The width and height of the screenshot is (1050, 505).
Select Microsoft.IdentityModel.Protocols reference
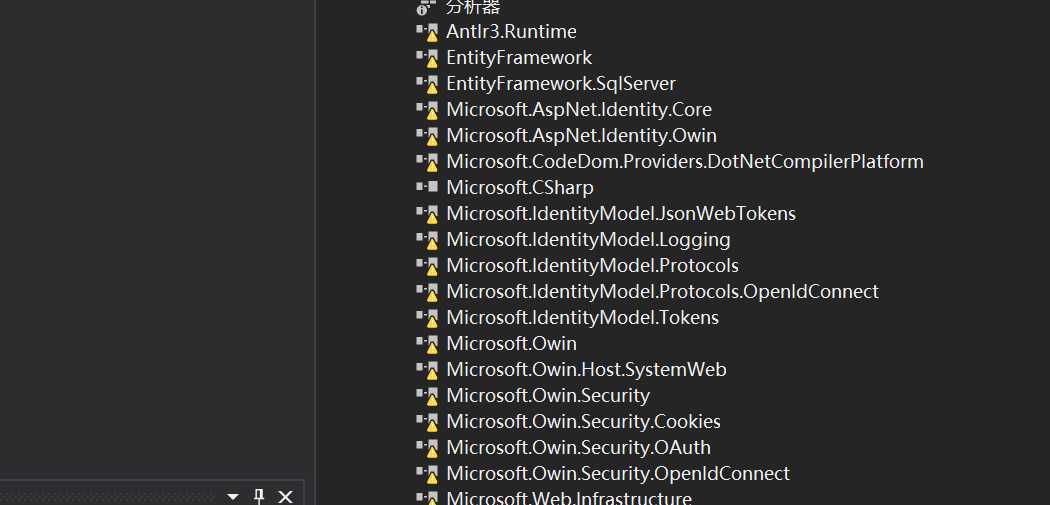click(592, 266)
